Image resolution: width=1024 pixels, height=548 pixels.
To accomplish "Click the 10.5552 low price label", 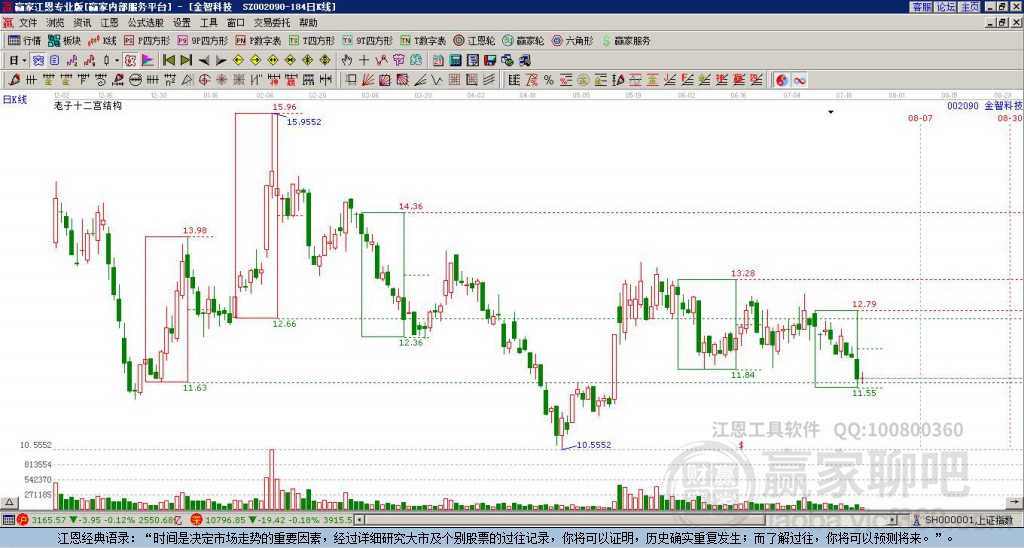I will (594, 445).
